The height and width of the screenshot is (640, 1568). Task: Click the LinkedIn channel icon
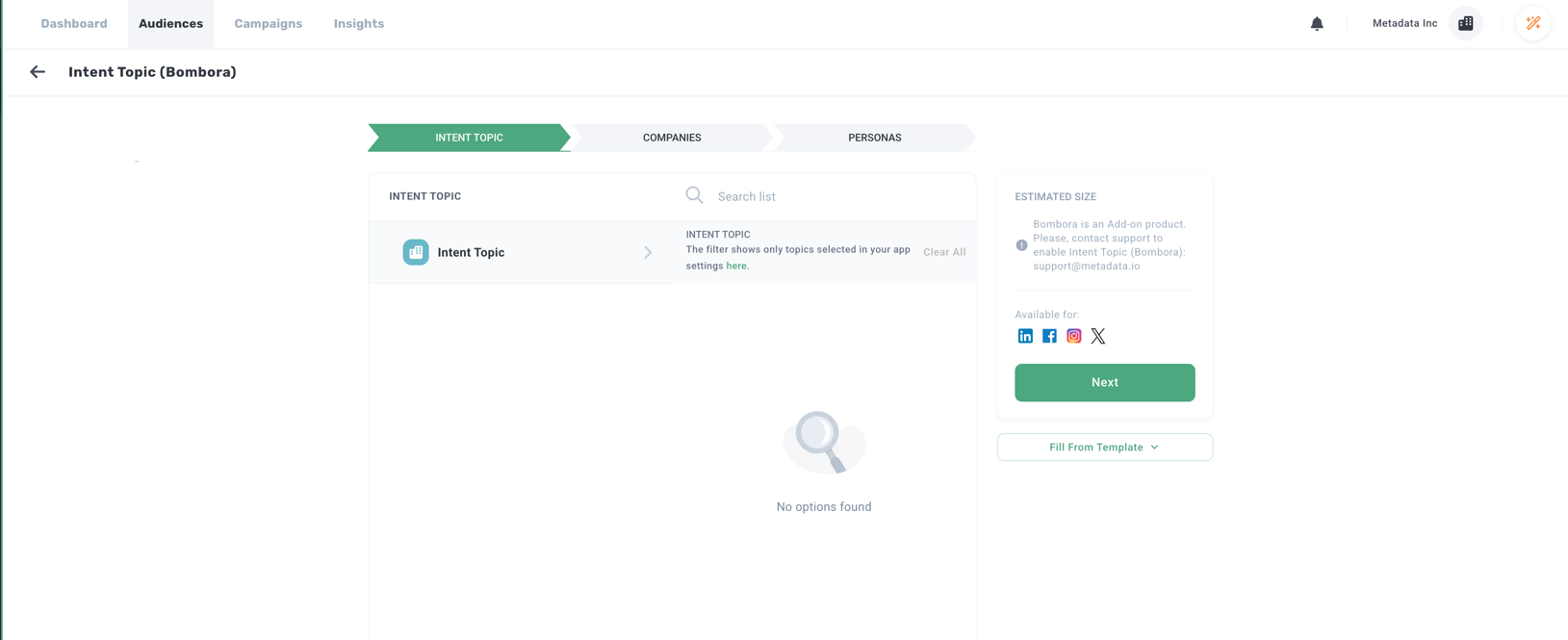(1025, 336)
